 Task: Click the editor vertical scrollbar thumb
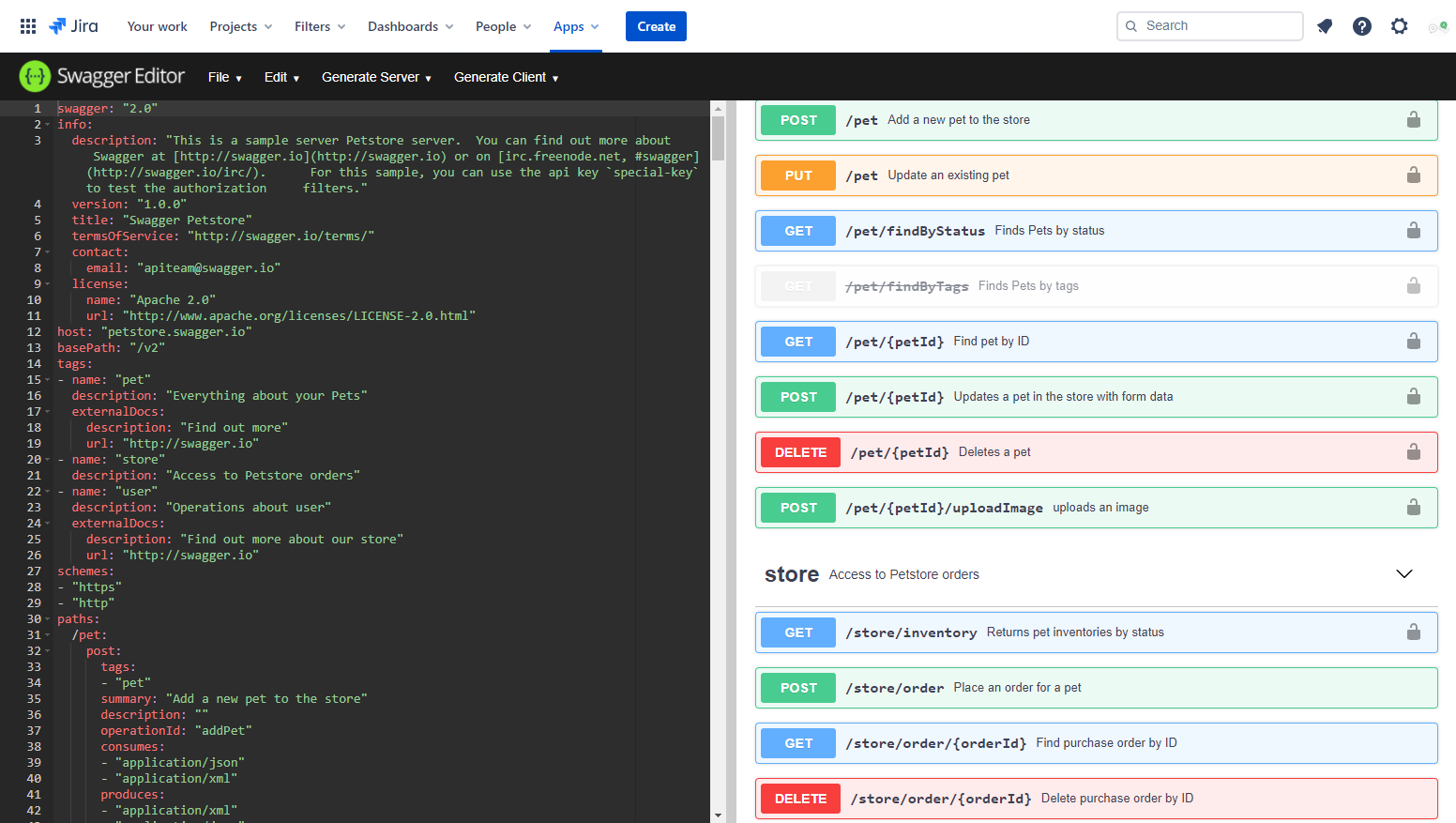pos(718,139)
